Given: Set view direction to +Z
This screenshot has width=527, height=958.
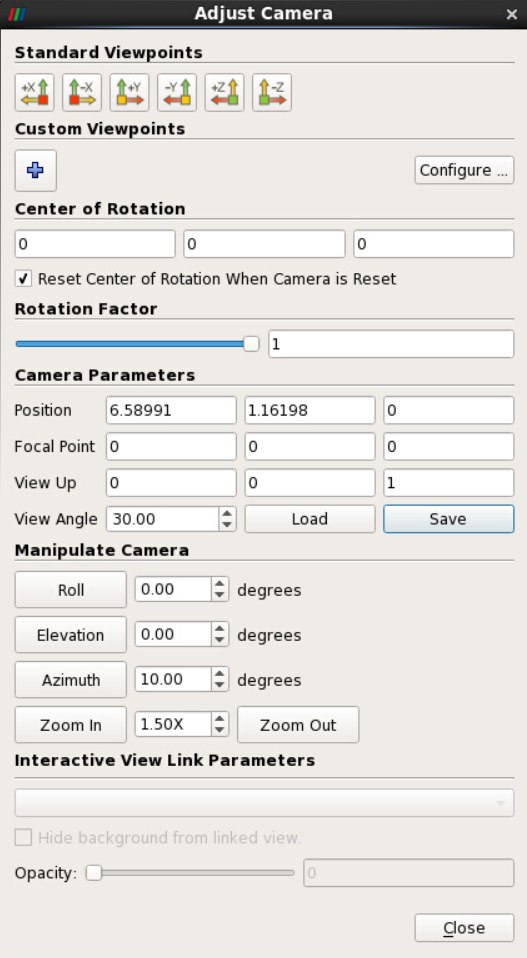Looking at the screenshot, I should point(225,92).
